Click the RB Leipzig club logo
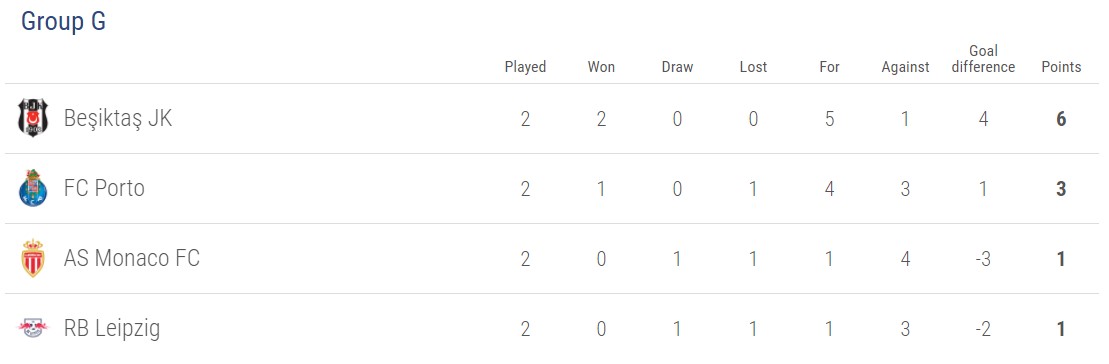The width and height of the screenshot is (1109, 364). tap(33, 329)
